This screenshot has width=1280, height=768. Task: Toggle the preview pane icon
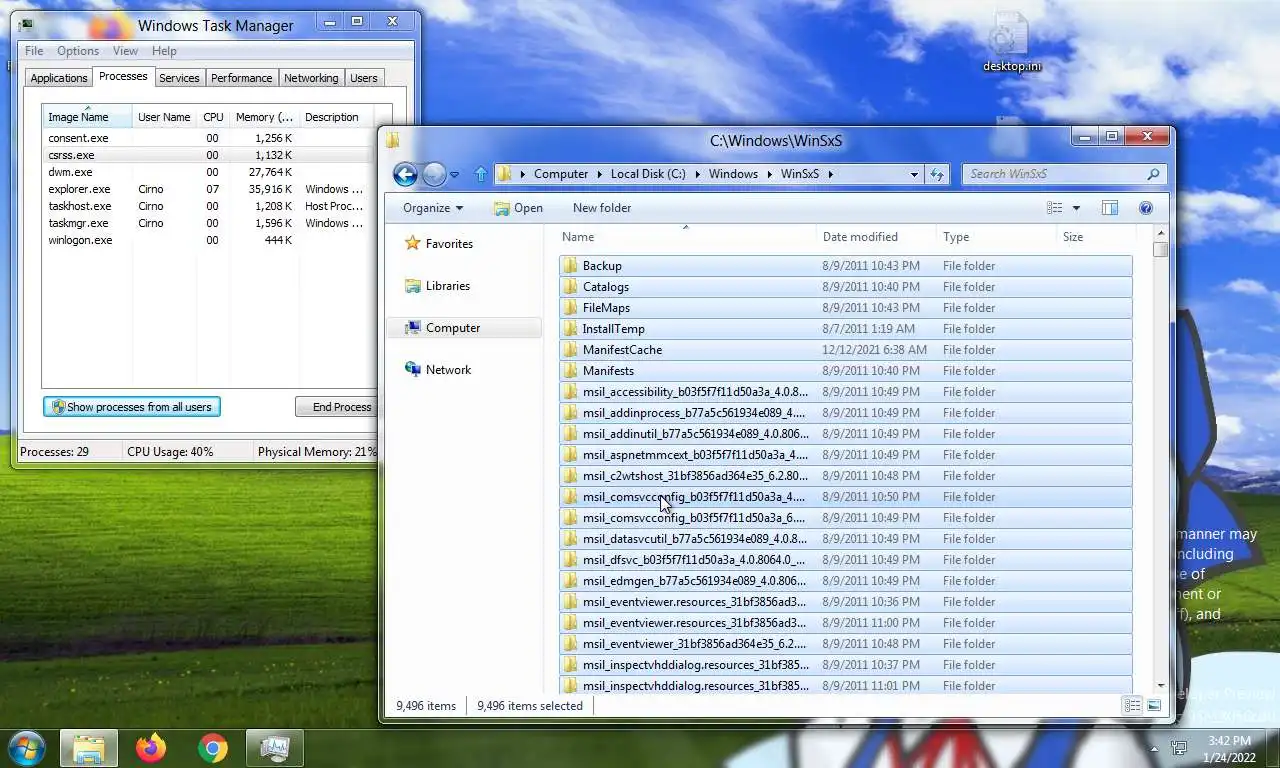point(1109,208)
